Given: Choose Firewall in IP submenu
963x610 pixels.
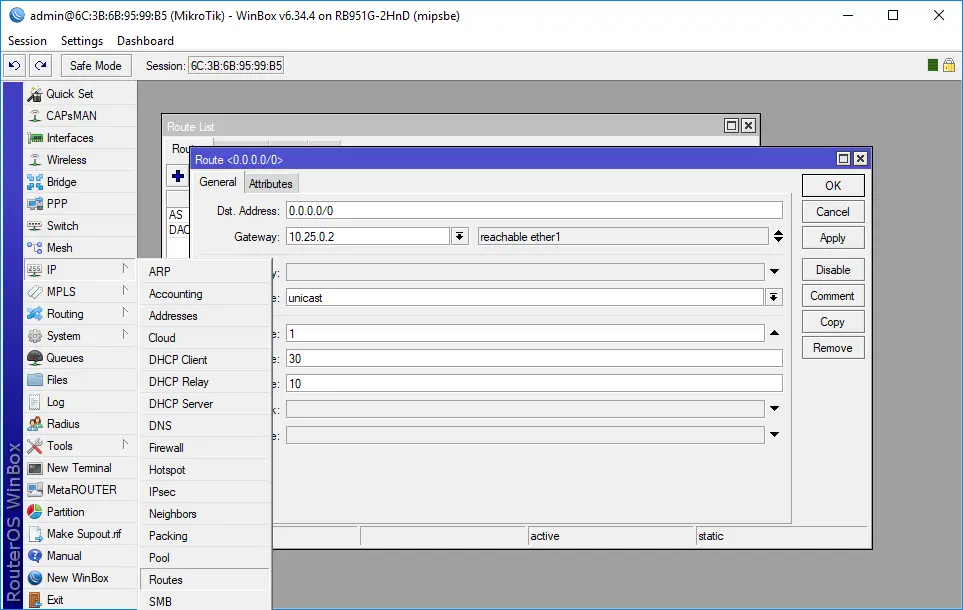Looking at the screenshot, I should [205, 448].
